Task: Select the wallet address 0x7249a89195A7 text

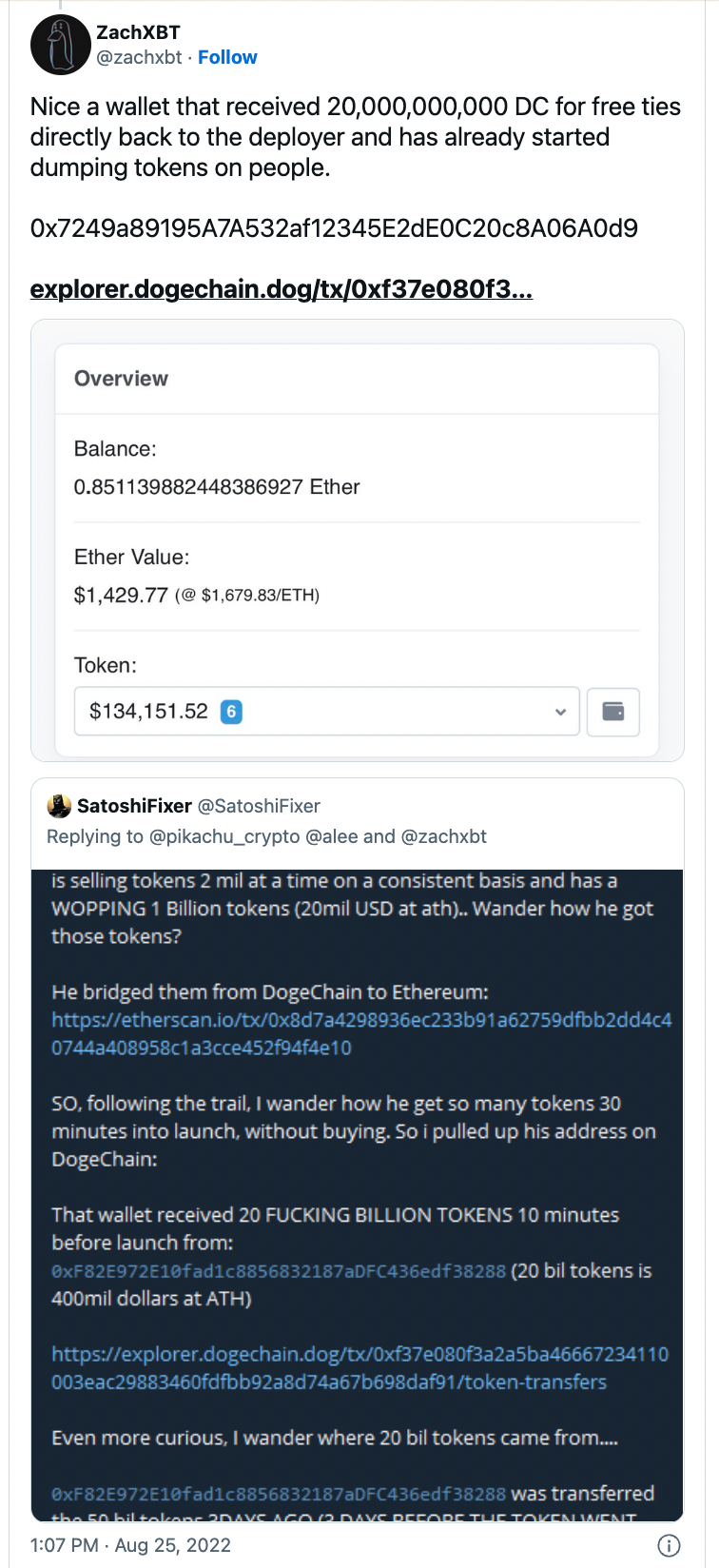Action: [x=334, y=228]
